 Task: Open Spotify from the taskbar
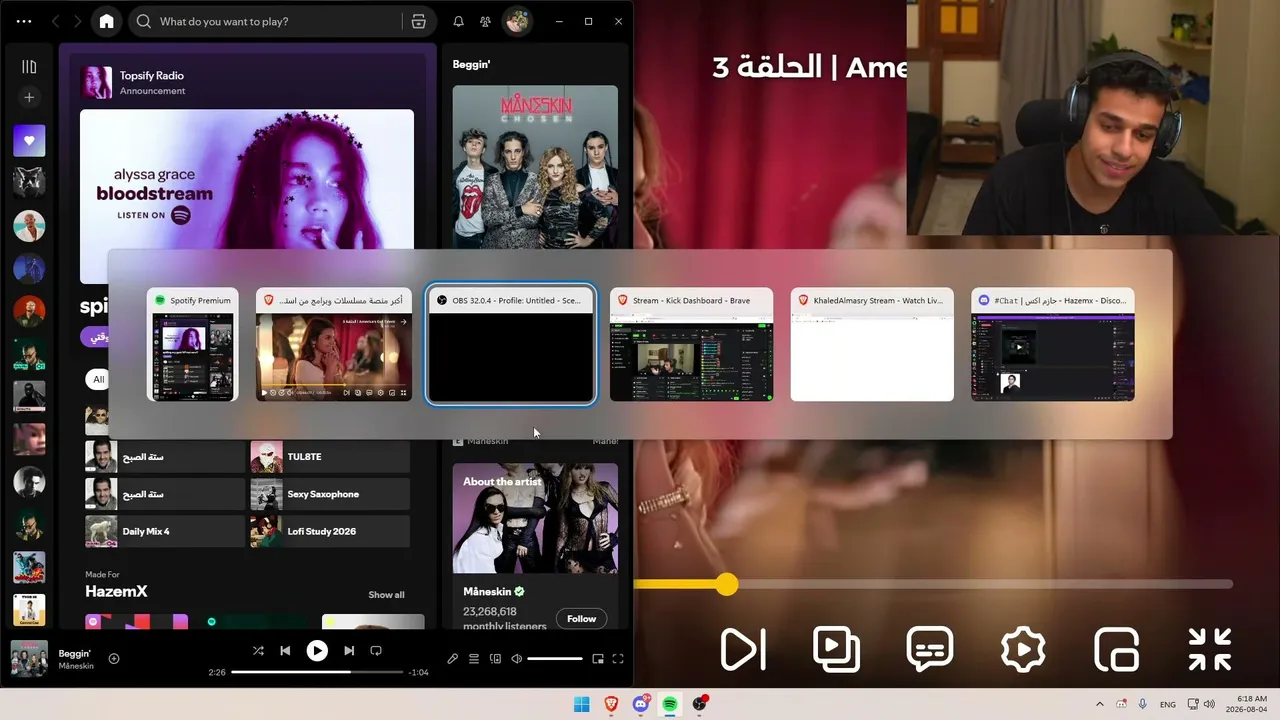click(670, 704)
